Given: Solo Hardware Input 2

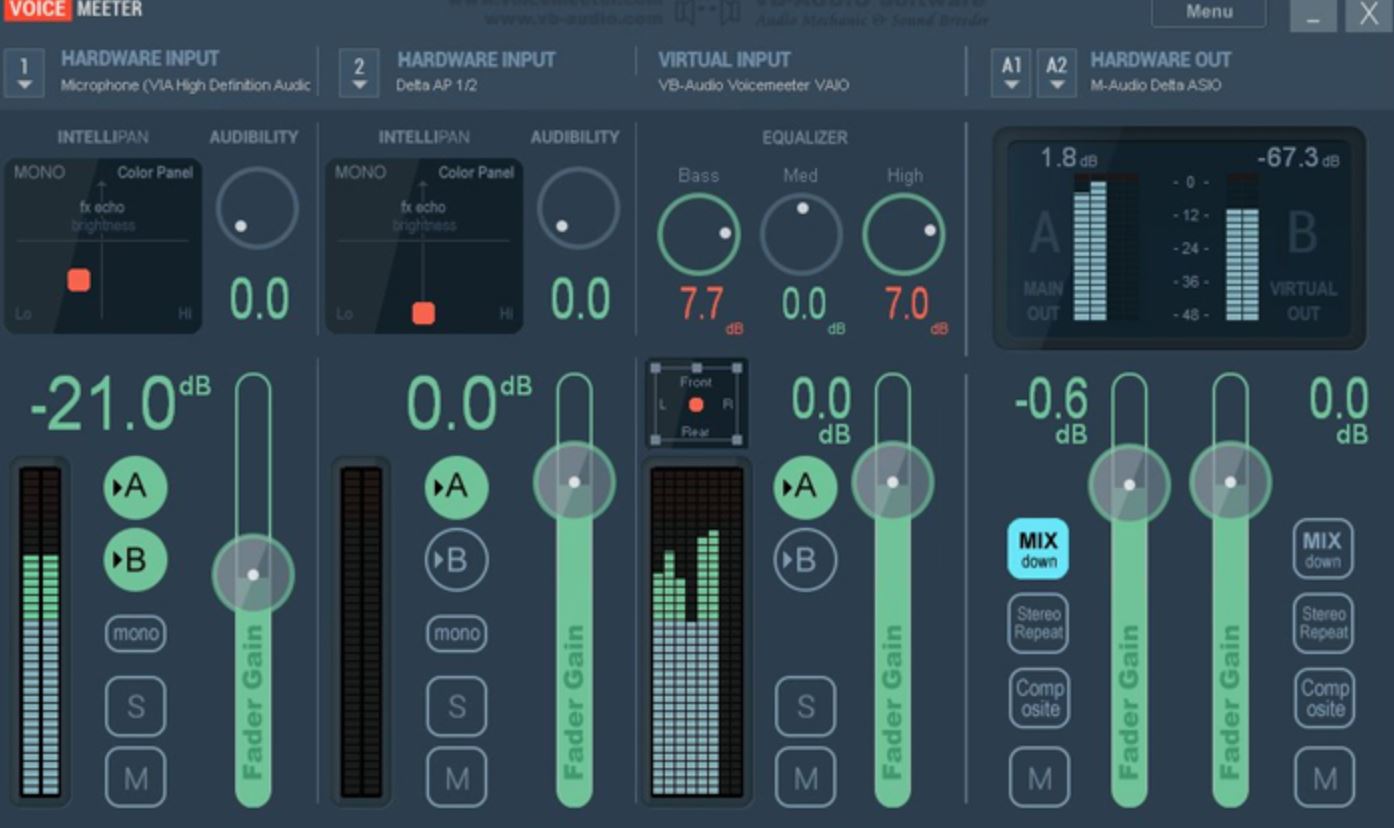Looking at the screenshot, I should 456,706.
